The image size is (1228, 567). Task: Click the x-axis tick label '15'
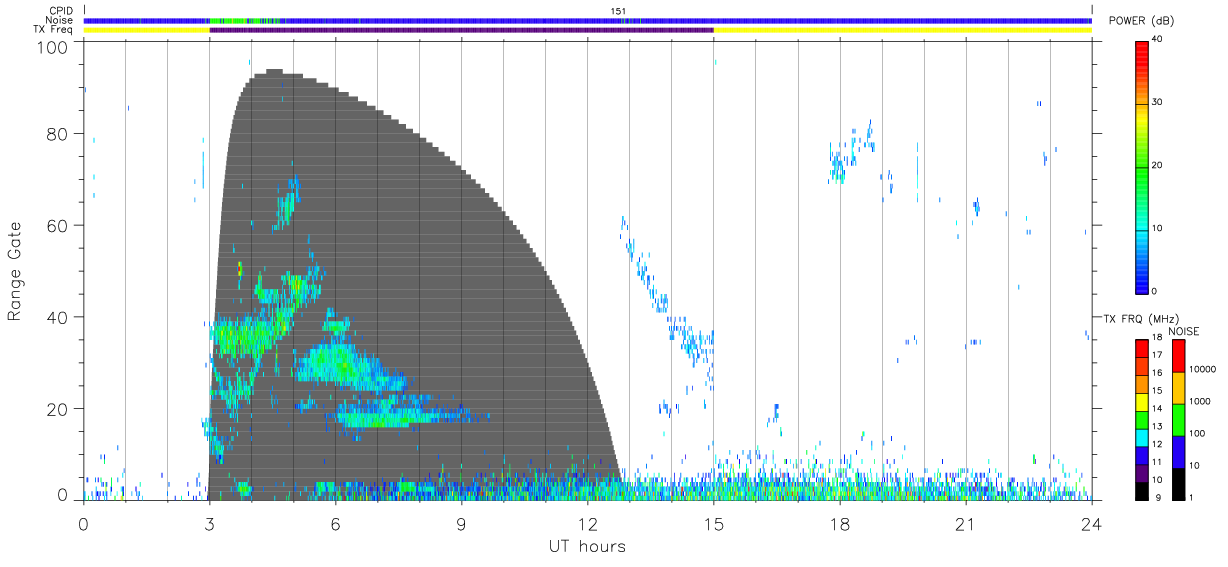[713, 524]
